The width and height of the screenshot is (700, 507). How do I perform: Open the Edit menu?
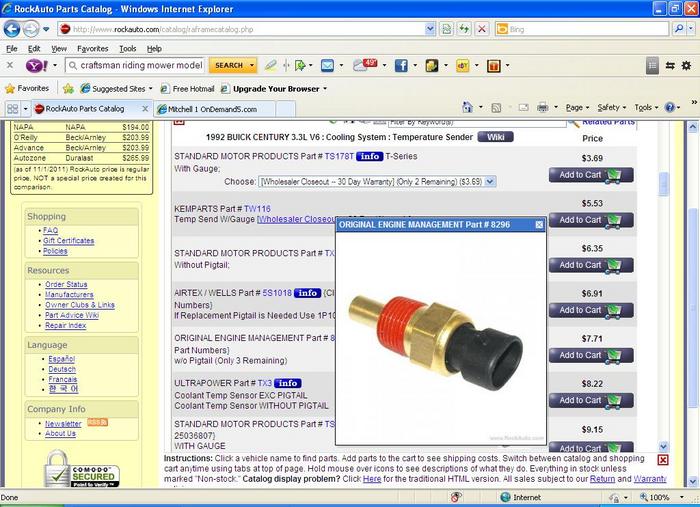pyautogui.click(x=33, y=49)
